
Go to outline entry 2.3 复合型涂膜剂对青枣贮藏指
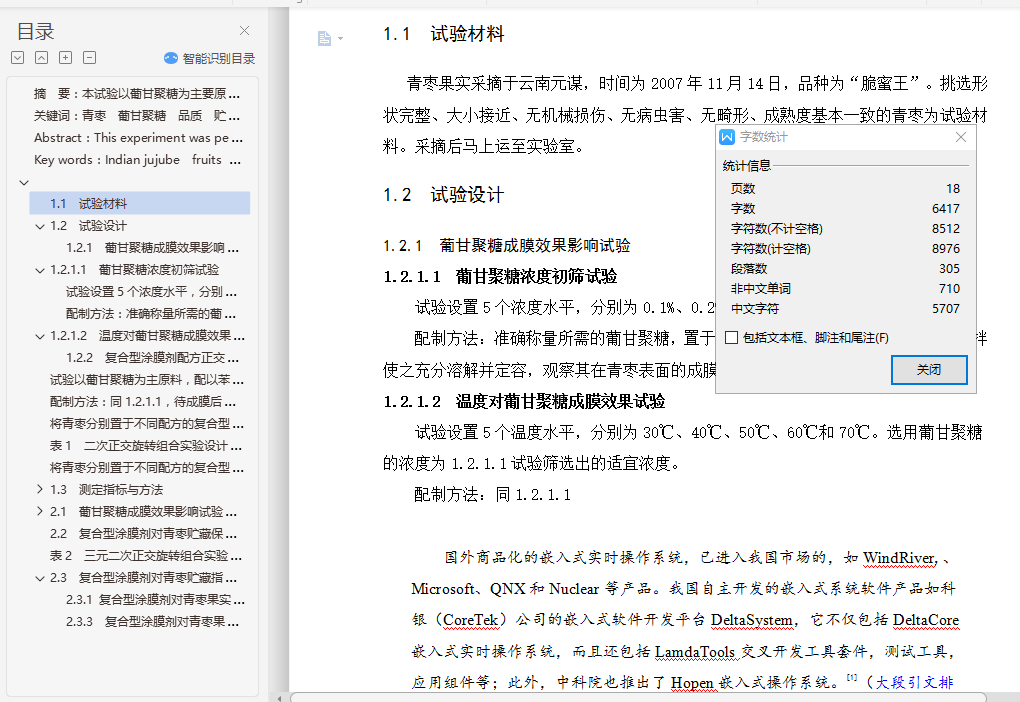(x=143, y=578)
